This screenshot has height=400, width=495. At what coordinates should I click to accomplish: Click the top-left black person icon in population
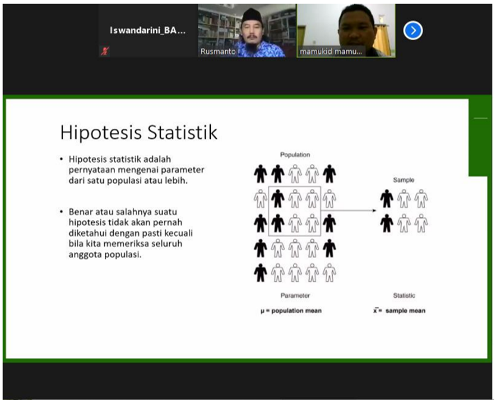tap(260, 174)
